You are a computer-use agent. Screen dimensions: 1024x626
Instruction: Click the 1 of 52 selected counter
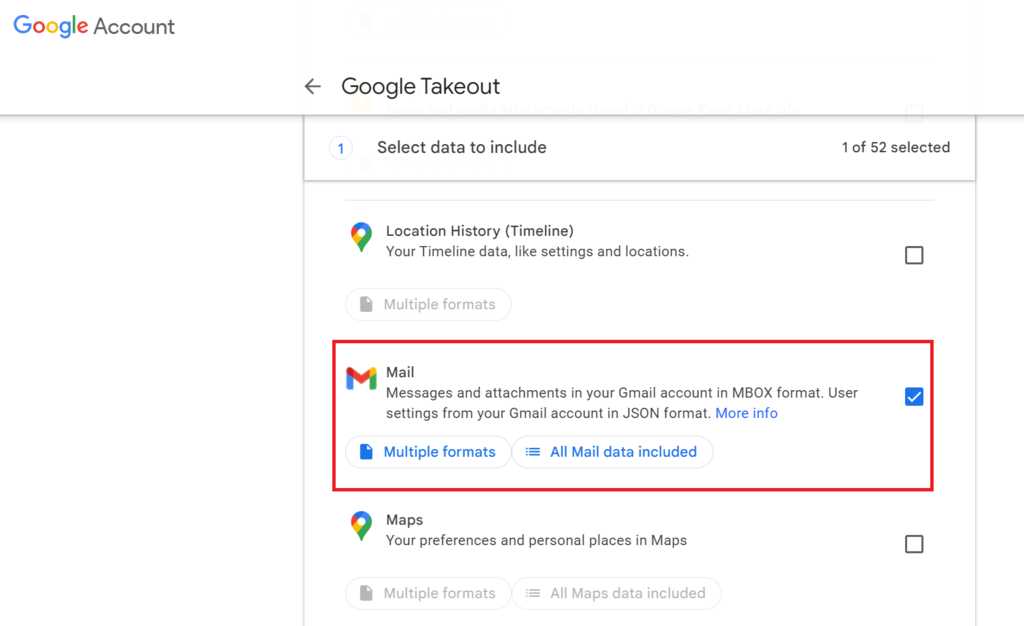pyautogui.click(x=894, y=147)
